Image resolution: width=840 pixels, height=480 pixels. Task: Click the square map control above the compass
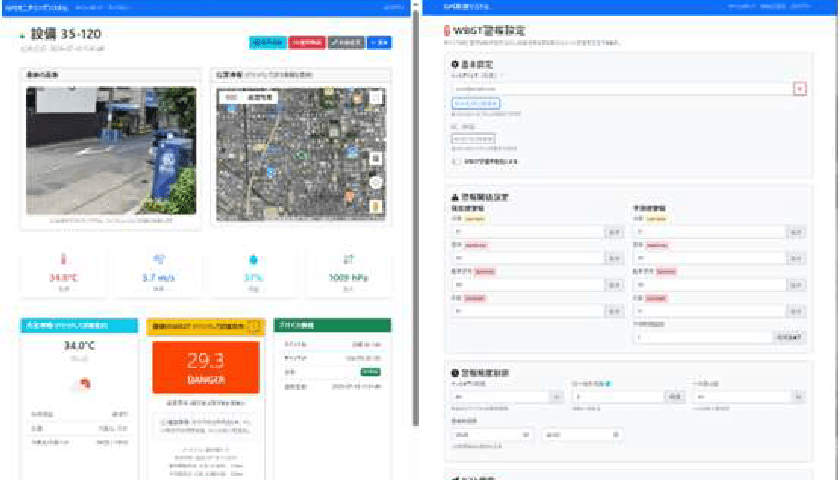click(x=376, y=159)
